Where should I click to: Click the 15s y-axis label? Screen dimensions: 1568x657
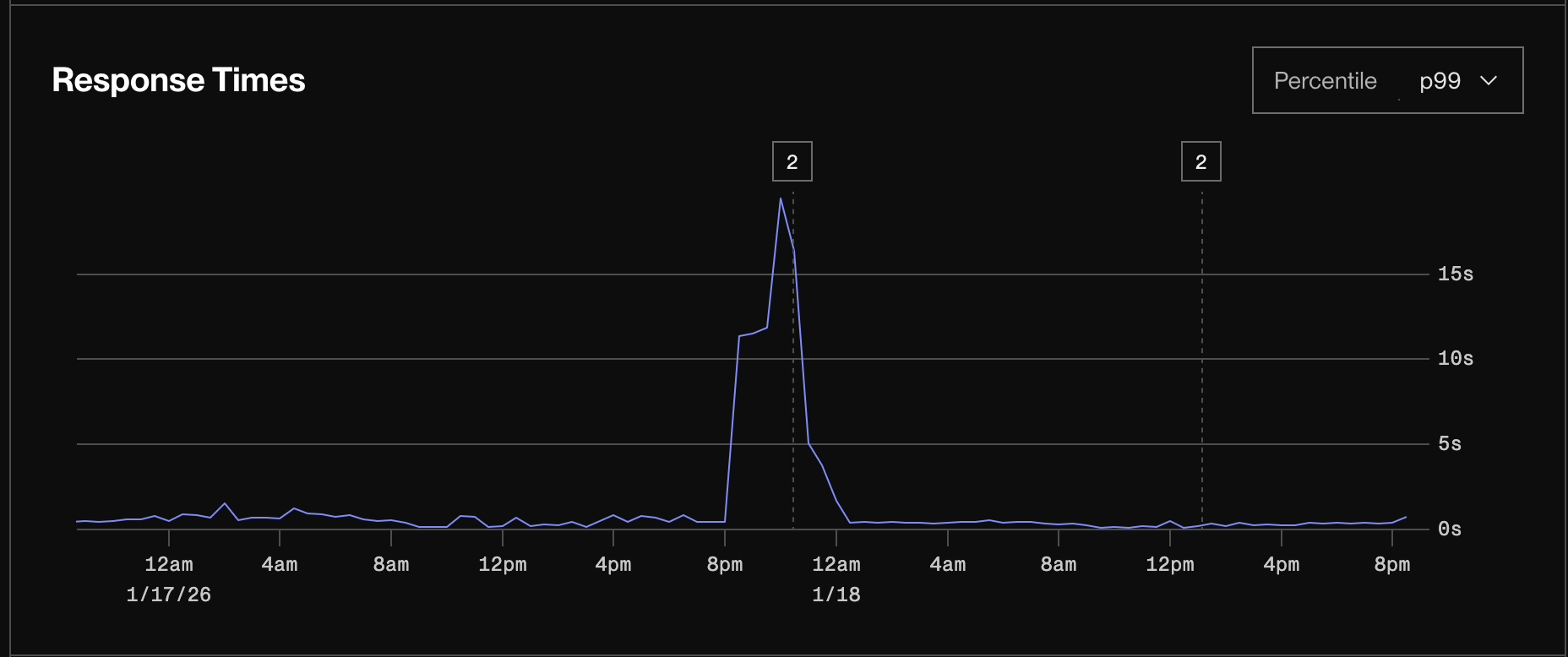click(1455, 274)
